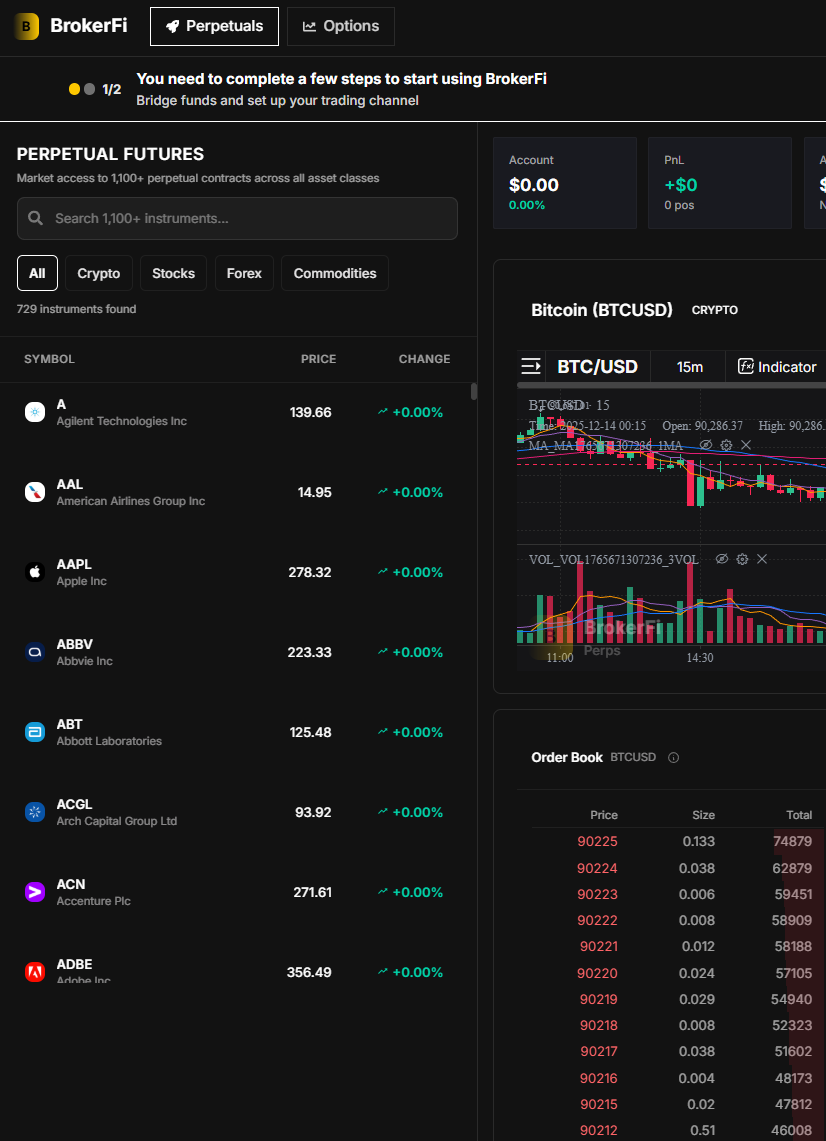Image resolution: width=826 pixels, height=1141 pixels.
Task: Open the MA indicator settings gear
Action: point(725,445)
